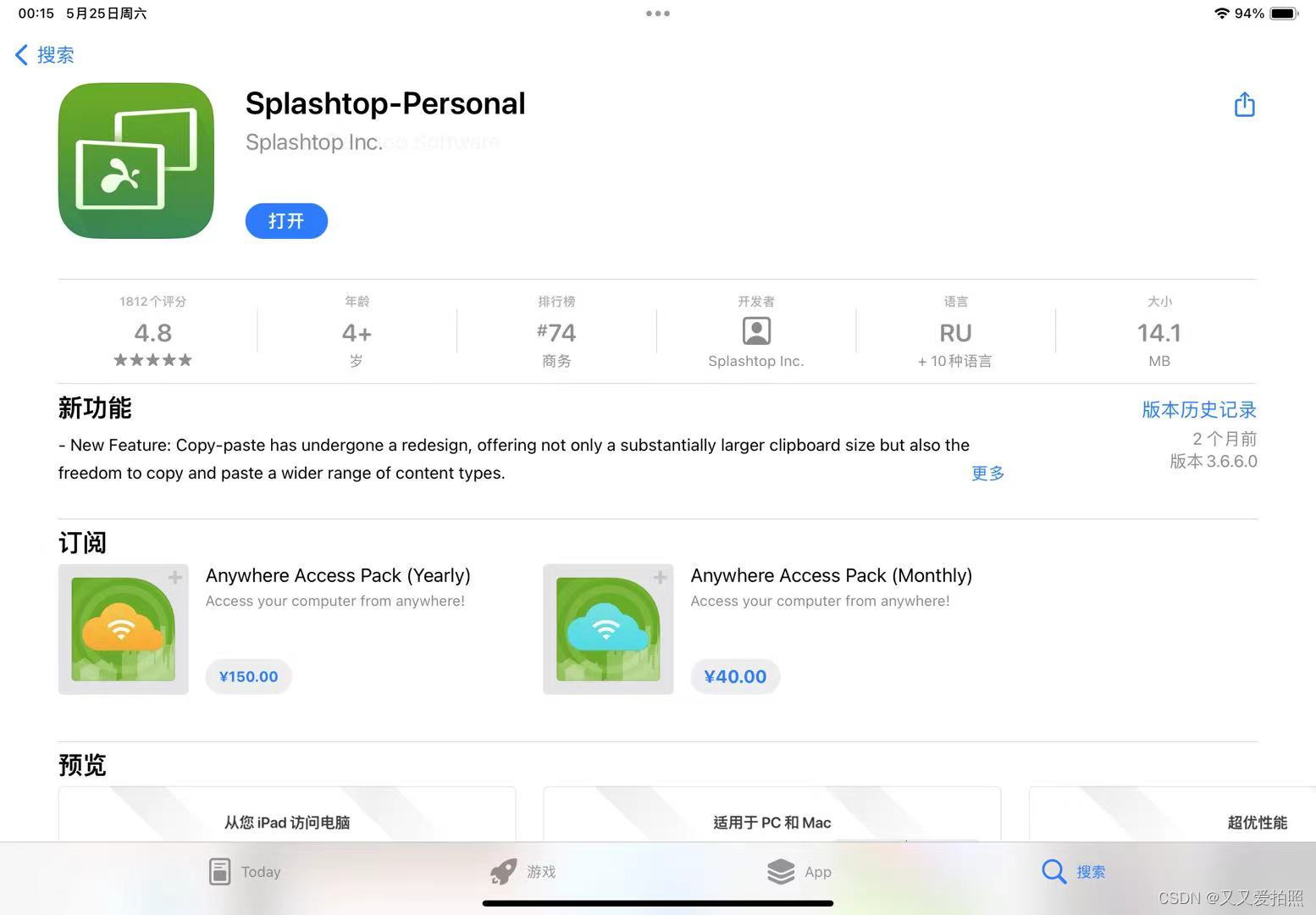Viewport: 1316px width, 915px height.
Task: Select the 搜索 magnifier tab
Action: tap(1053, 871)
